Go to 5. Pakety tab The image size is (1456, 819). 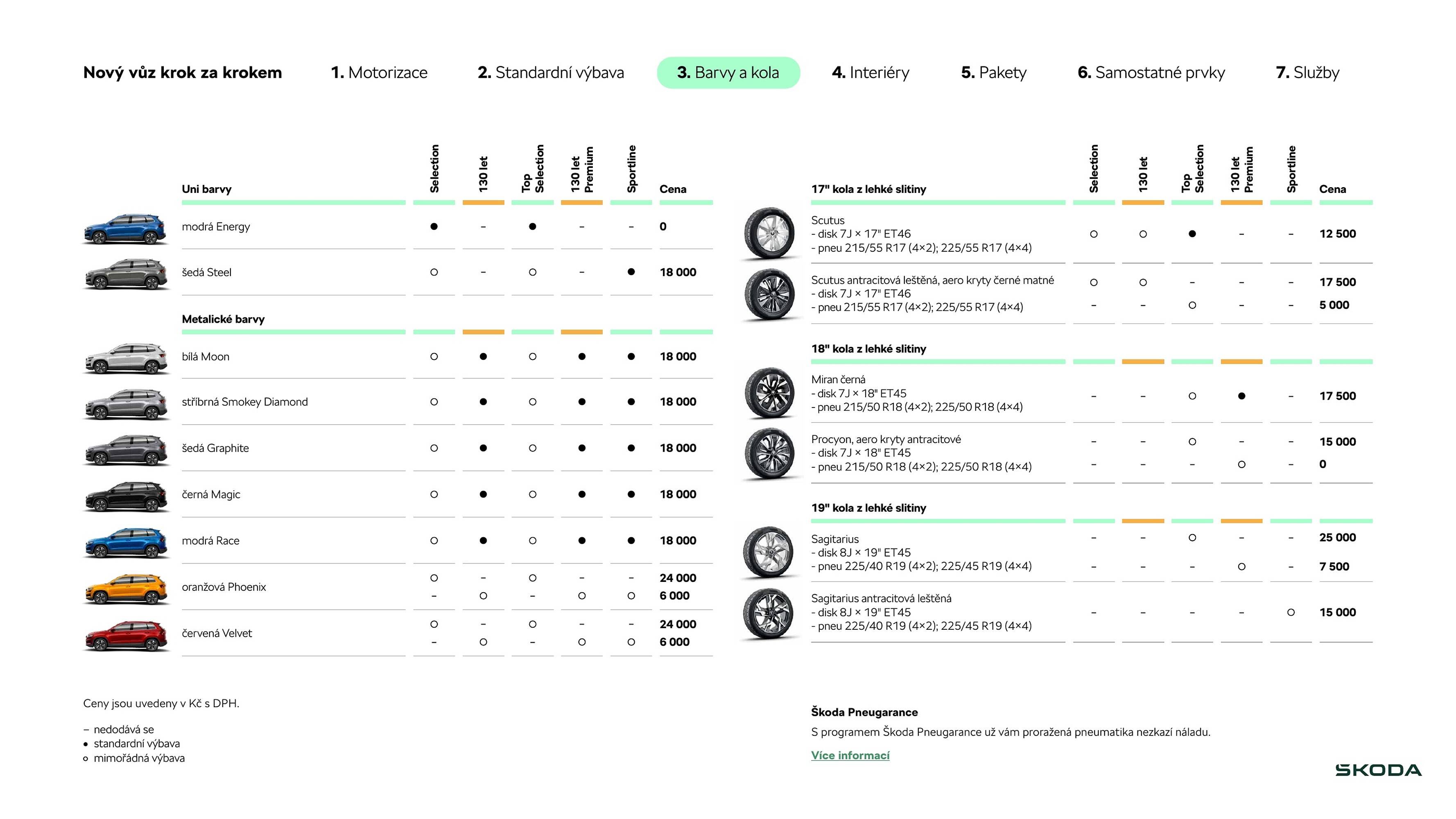tap(994, 72)
